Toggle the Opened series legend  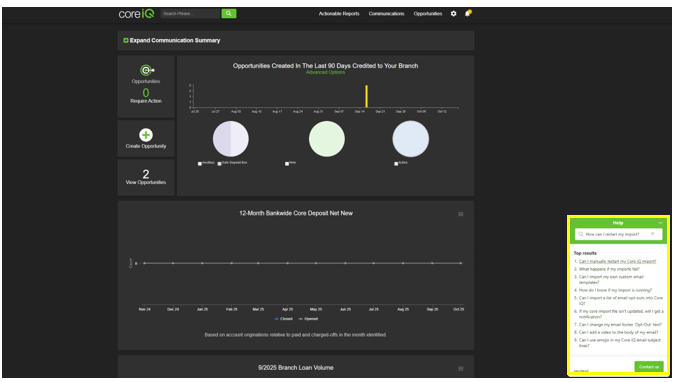click(x=308, y=319)
